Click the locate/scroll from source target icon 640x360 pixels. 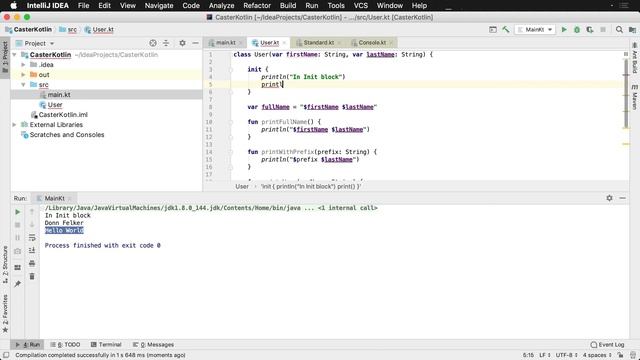(x=153, y=43)
